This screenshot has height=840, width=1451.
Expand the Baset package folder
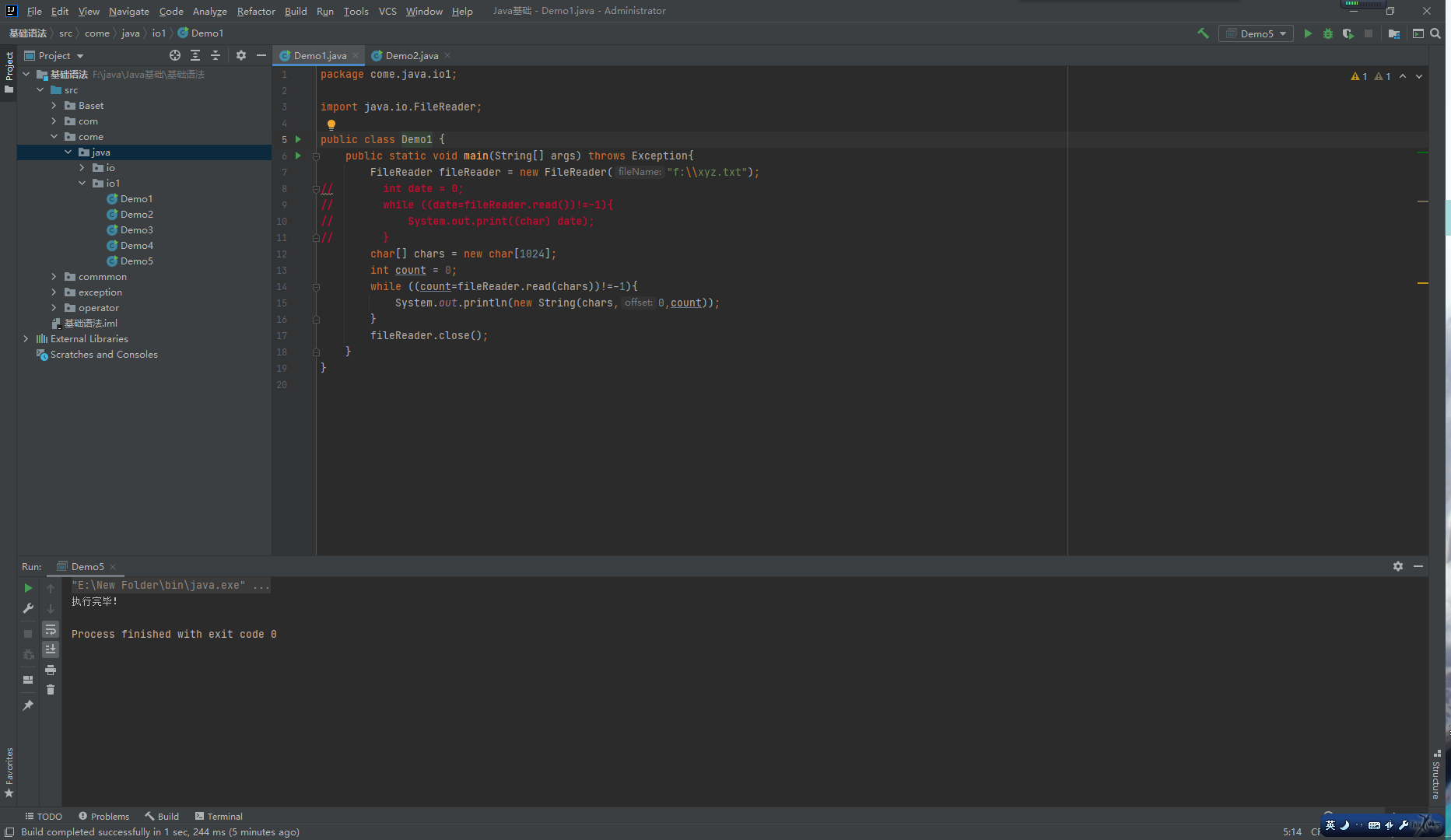point(54,106)
